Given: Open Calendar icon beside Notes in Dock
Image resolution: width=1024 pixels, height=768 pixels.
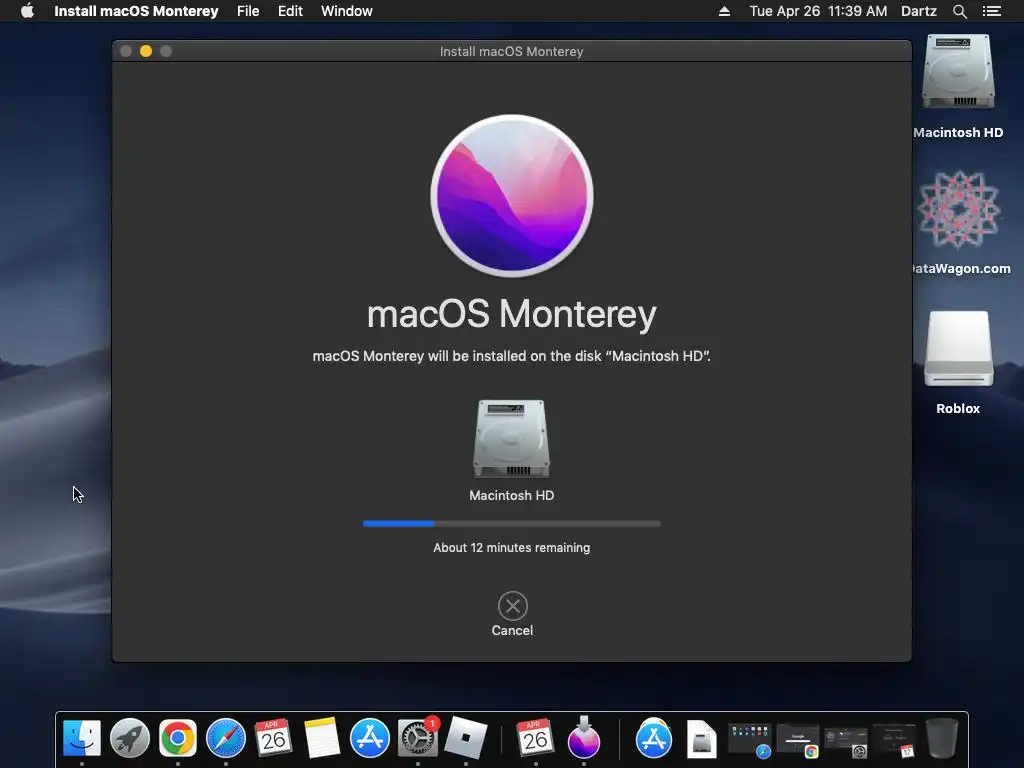Looking at the screenshot, I should tap(274, 739).
